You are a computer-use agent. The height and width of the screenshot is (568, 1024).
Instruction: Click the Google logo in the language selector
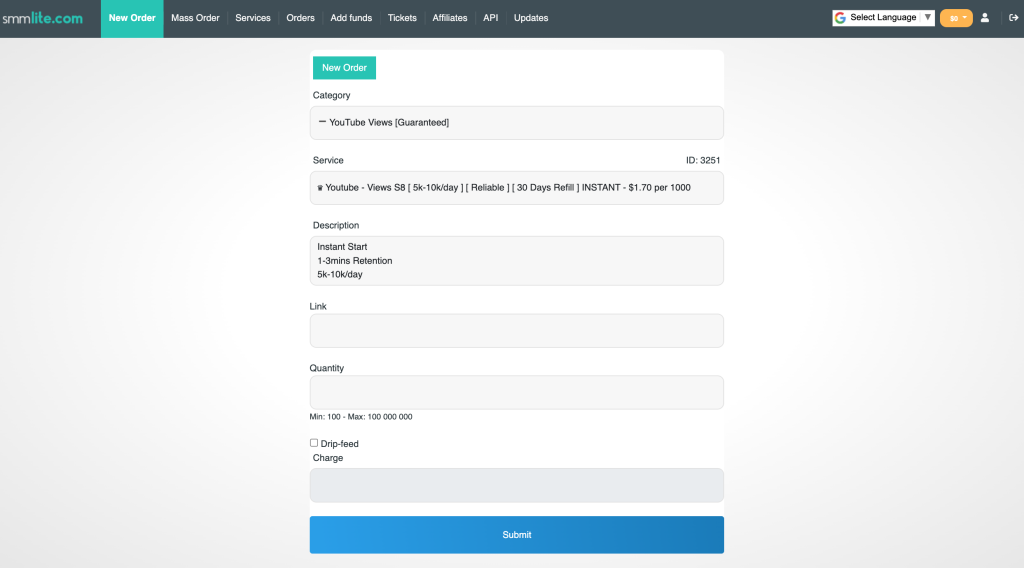[840, 18]
